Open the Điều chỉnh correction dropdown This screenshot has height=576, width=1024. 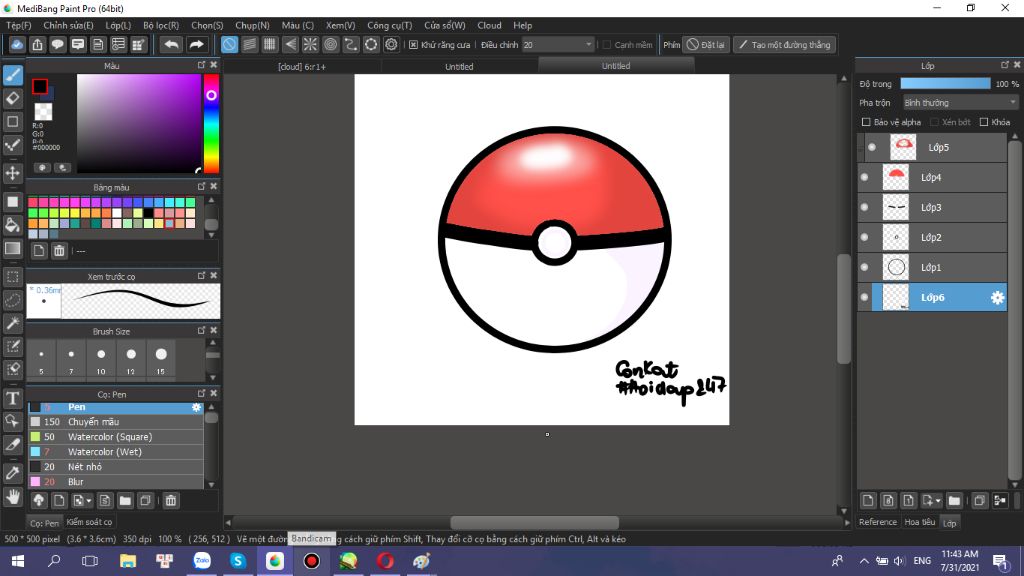558,45
